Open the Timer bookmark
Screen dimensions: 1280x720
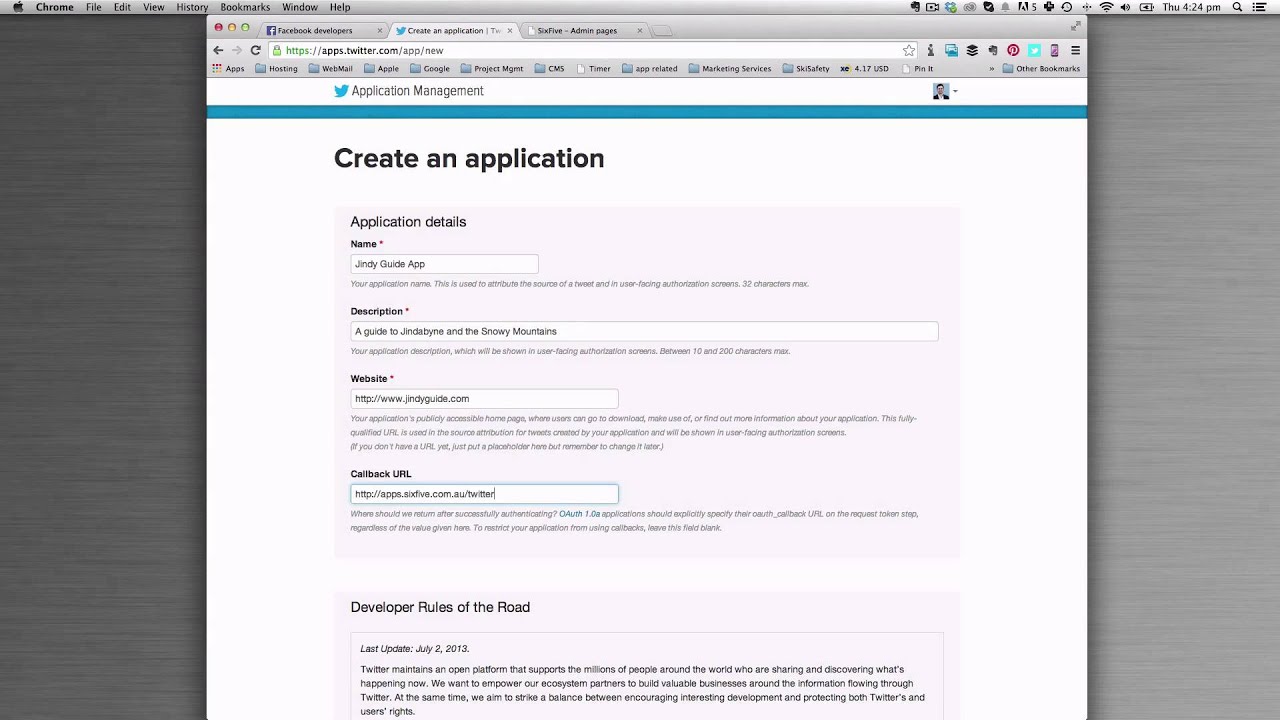click(x=593, y=69)
